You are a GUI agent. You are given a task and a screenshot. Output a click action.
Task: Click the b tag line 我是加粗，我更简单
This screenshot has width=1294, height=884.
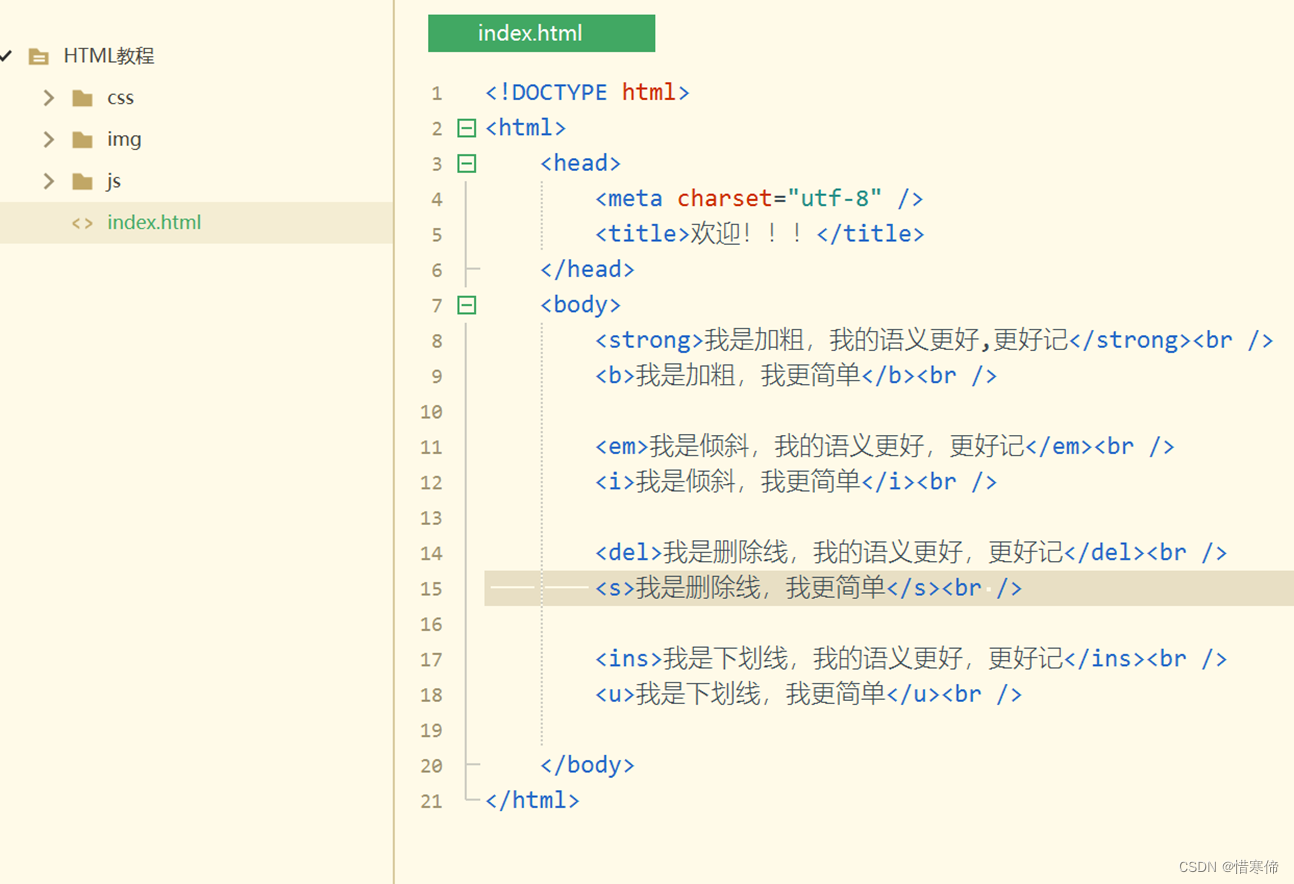(x=796, y=376)
